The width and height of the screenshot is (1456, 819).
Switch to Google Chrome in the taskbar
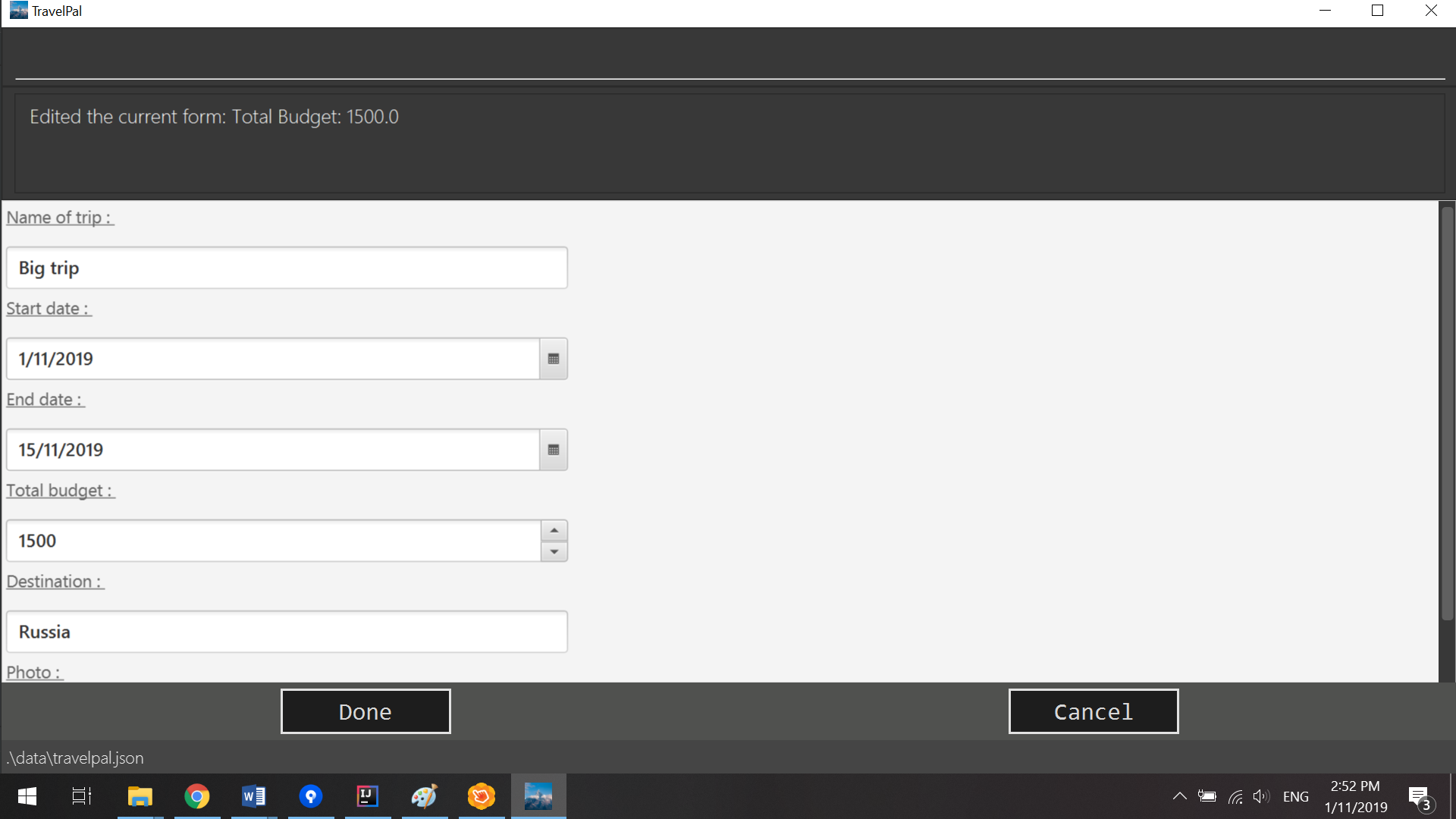click(197, 796)
